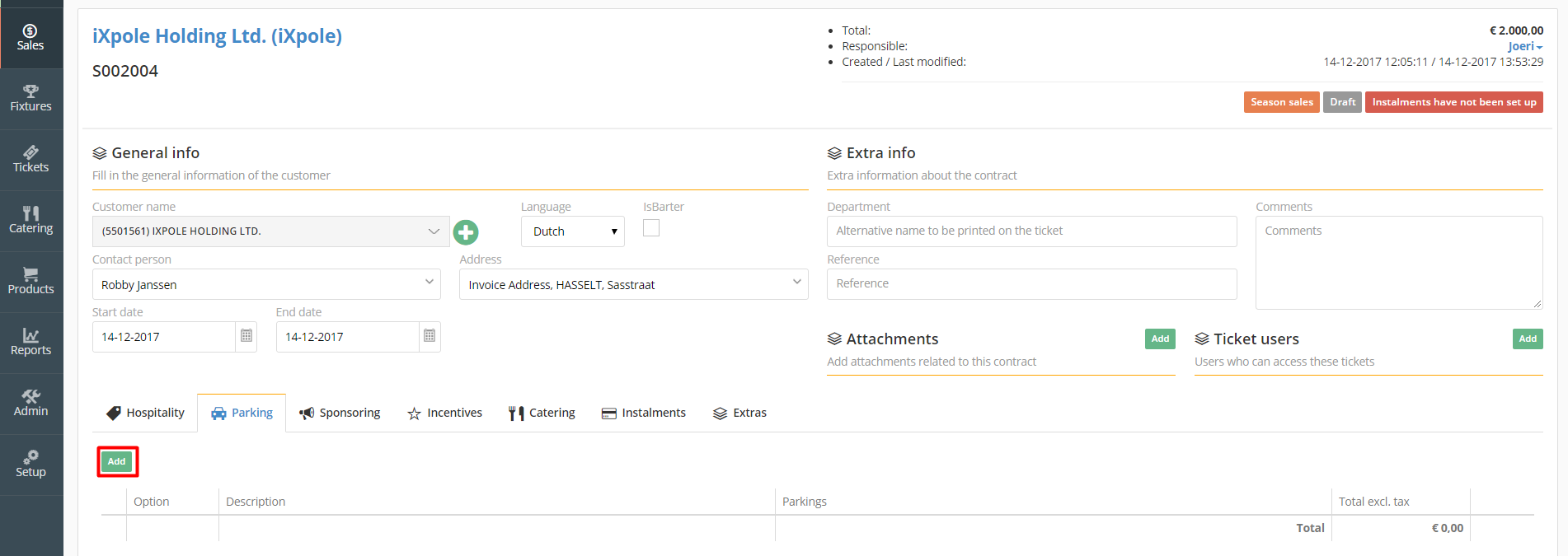The image size is (1568, 556).
Task: Click the End date input field
Action: [347, 336]
